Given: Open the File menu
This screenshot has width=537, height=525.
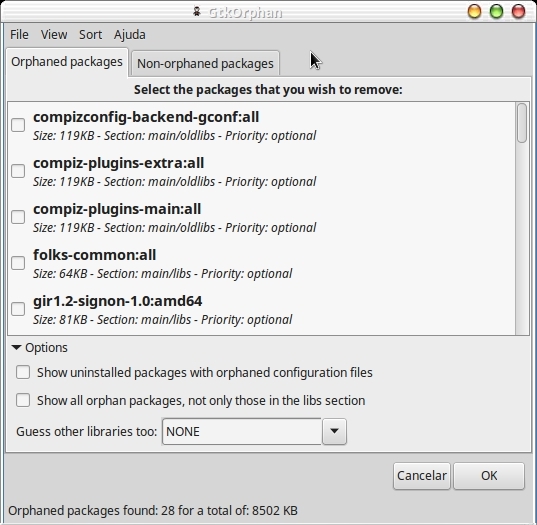Looking at the screenshot, I should tap(19, 35).
